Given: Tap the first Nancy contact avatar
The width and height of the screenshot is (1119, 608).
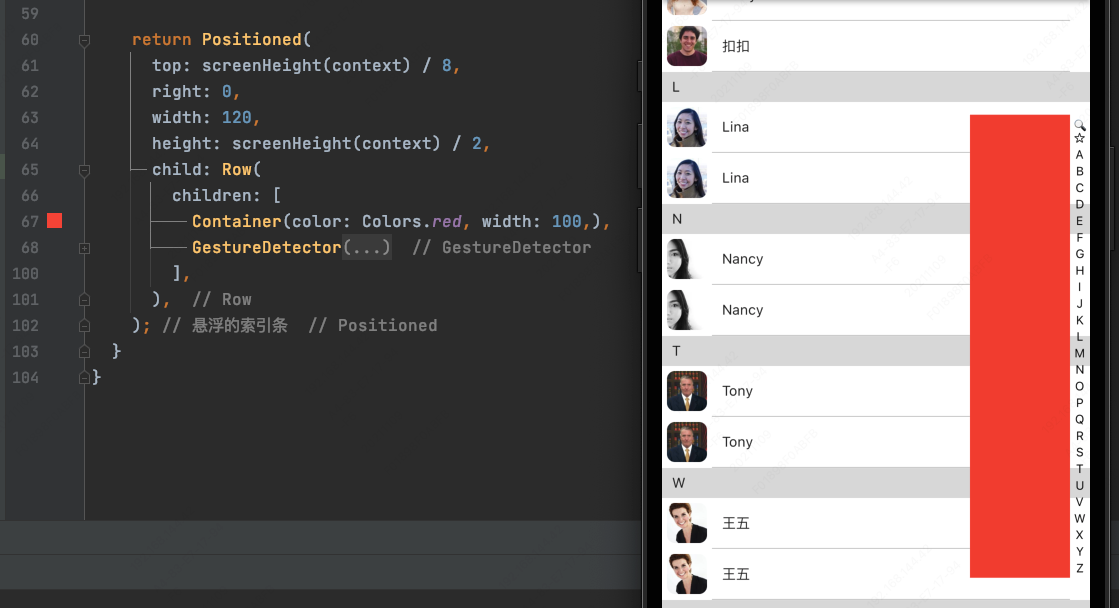Looking at the screenshot, I should coord(687,259).
